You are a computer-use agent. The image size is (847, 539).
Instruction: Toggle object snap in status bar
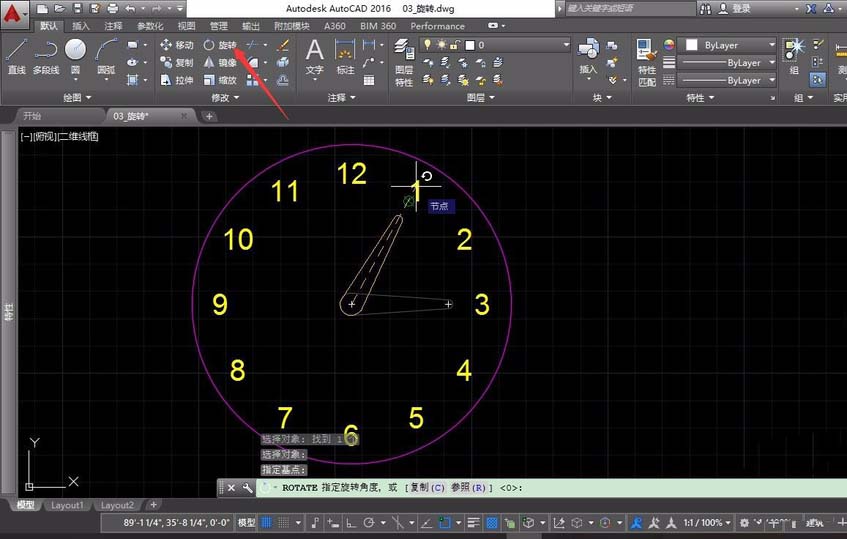click(444, 523)
